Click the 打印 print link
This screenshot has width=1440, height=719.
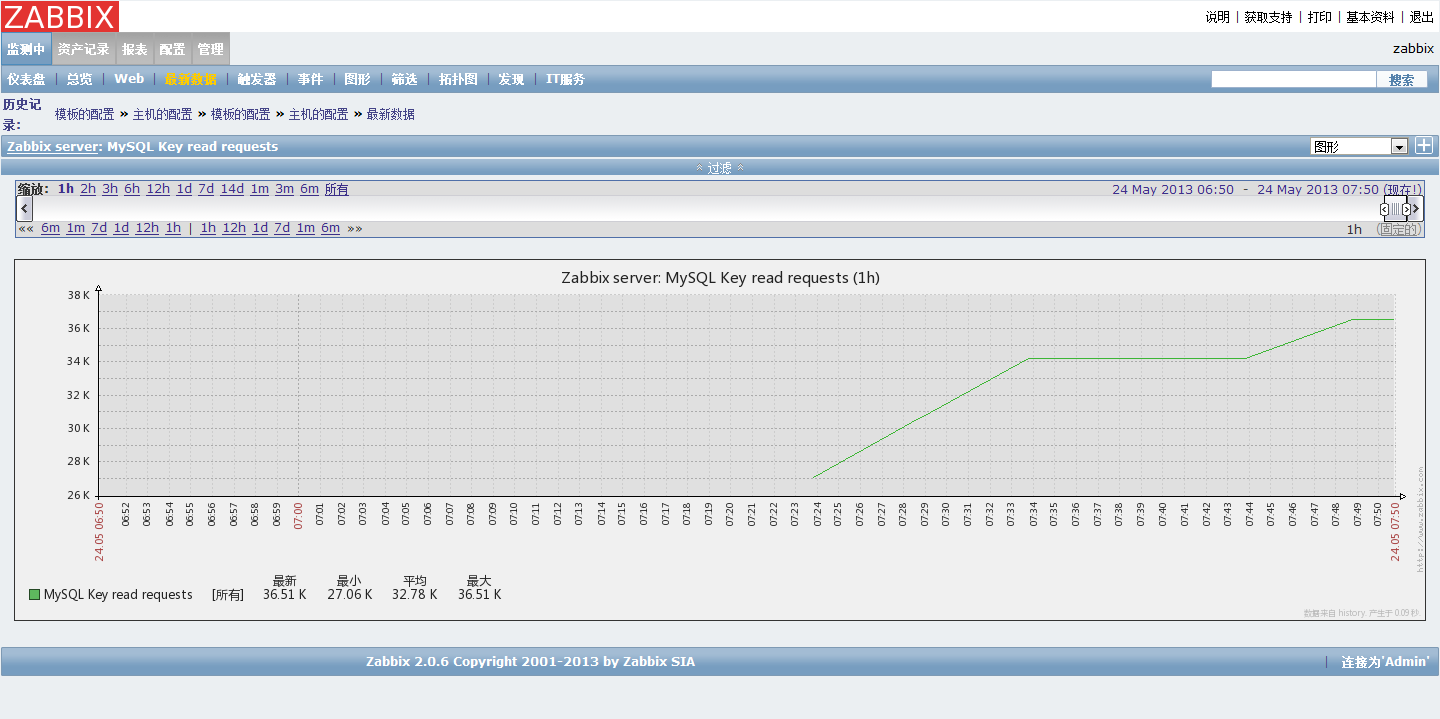[x=1320, y=17]
